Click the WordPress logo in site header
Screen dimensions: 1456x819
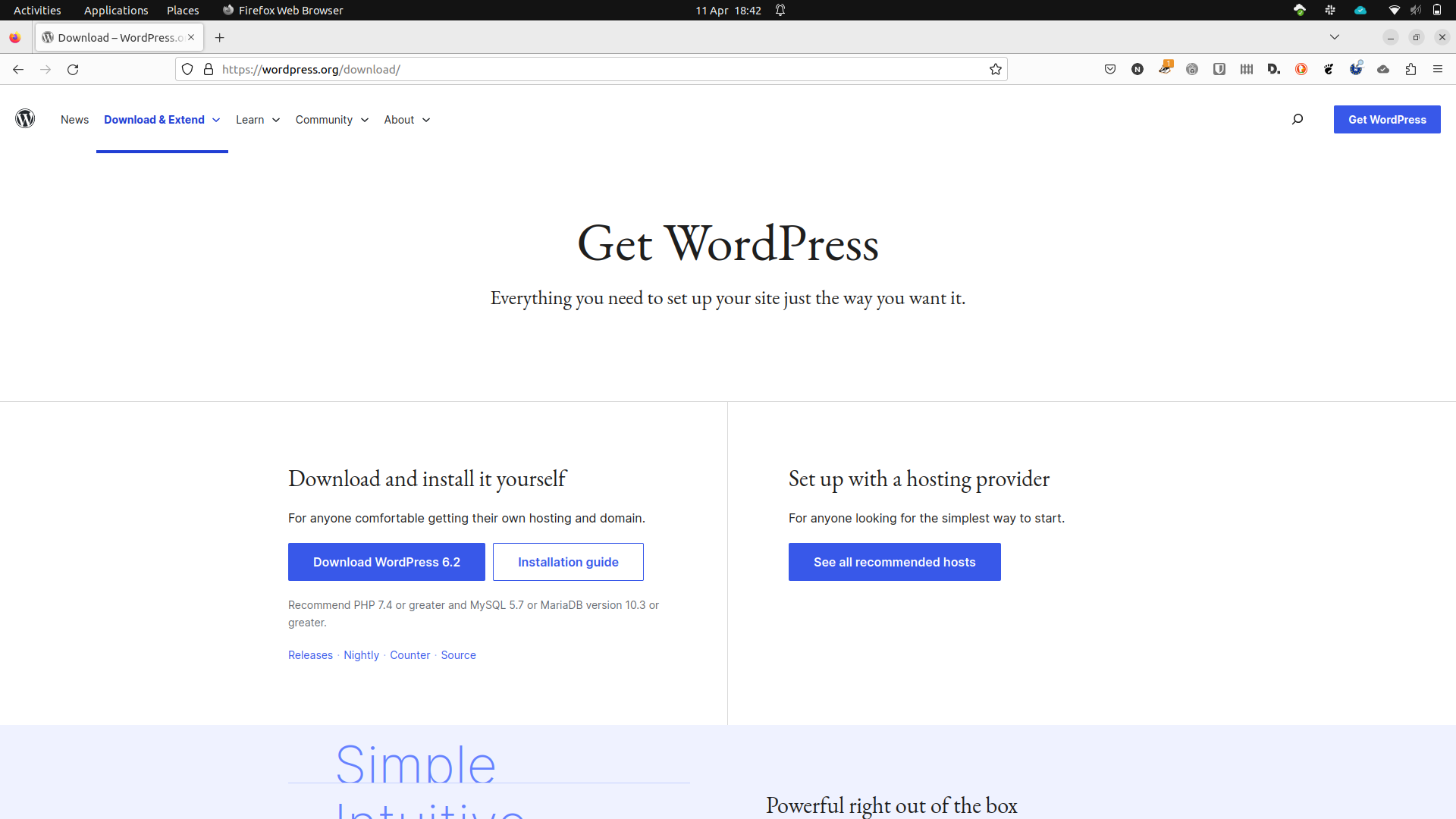[x=25, y=119]
